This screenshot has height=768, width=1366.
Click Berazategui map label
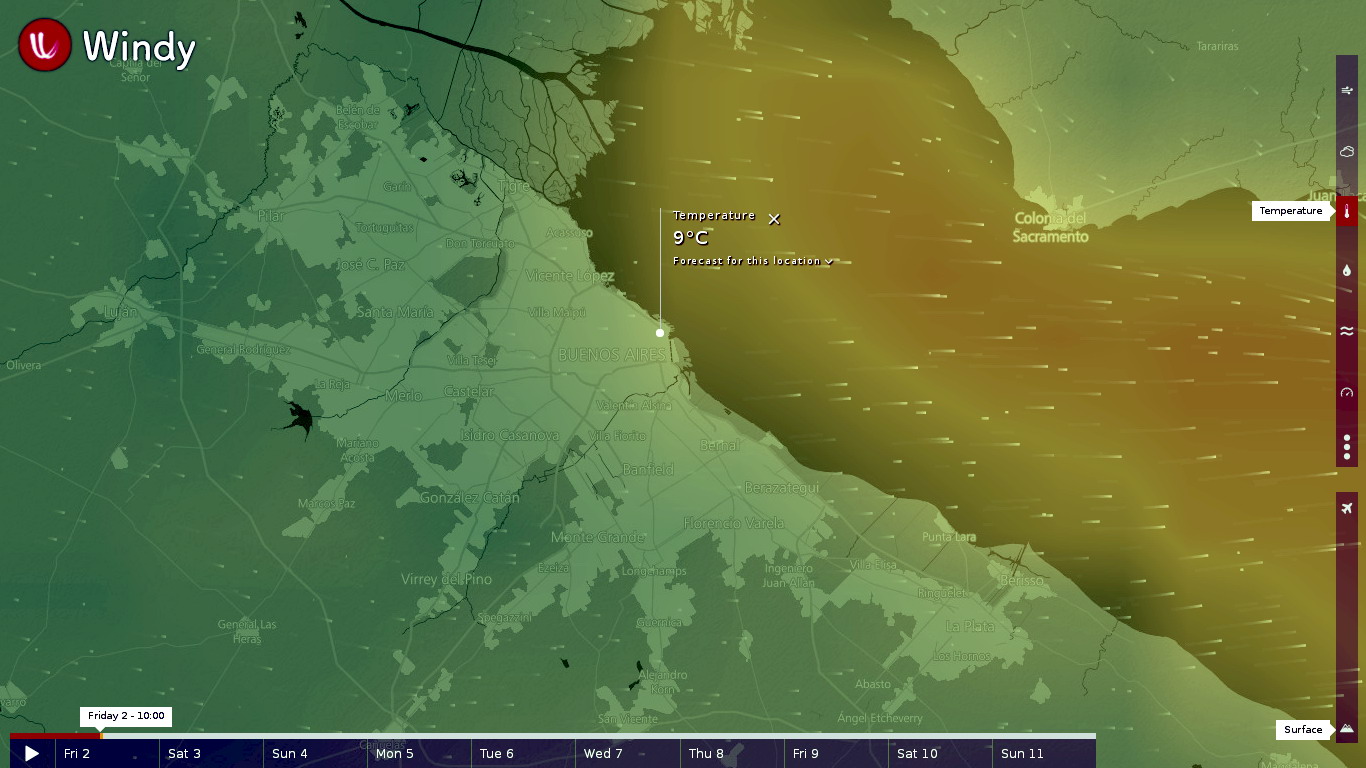782,488
